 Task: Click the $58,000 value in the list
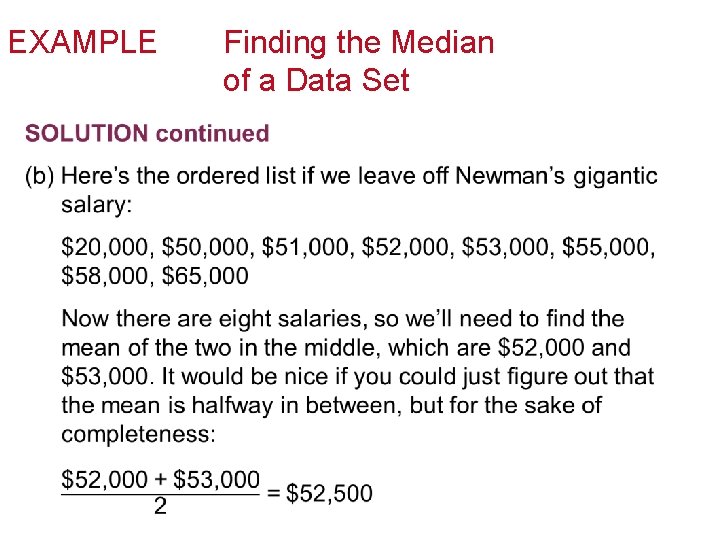(x=107, y=275)
